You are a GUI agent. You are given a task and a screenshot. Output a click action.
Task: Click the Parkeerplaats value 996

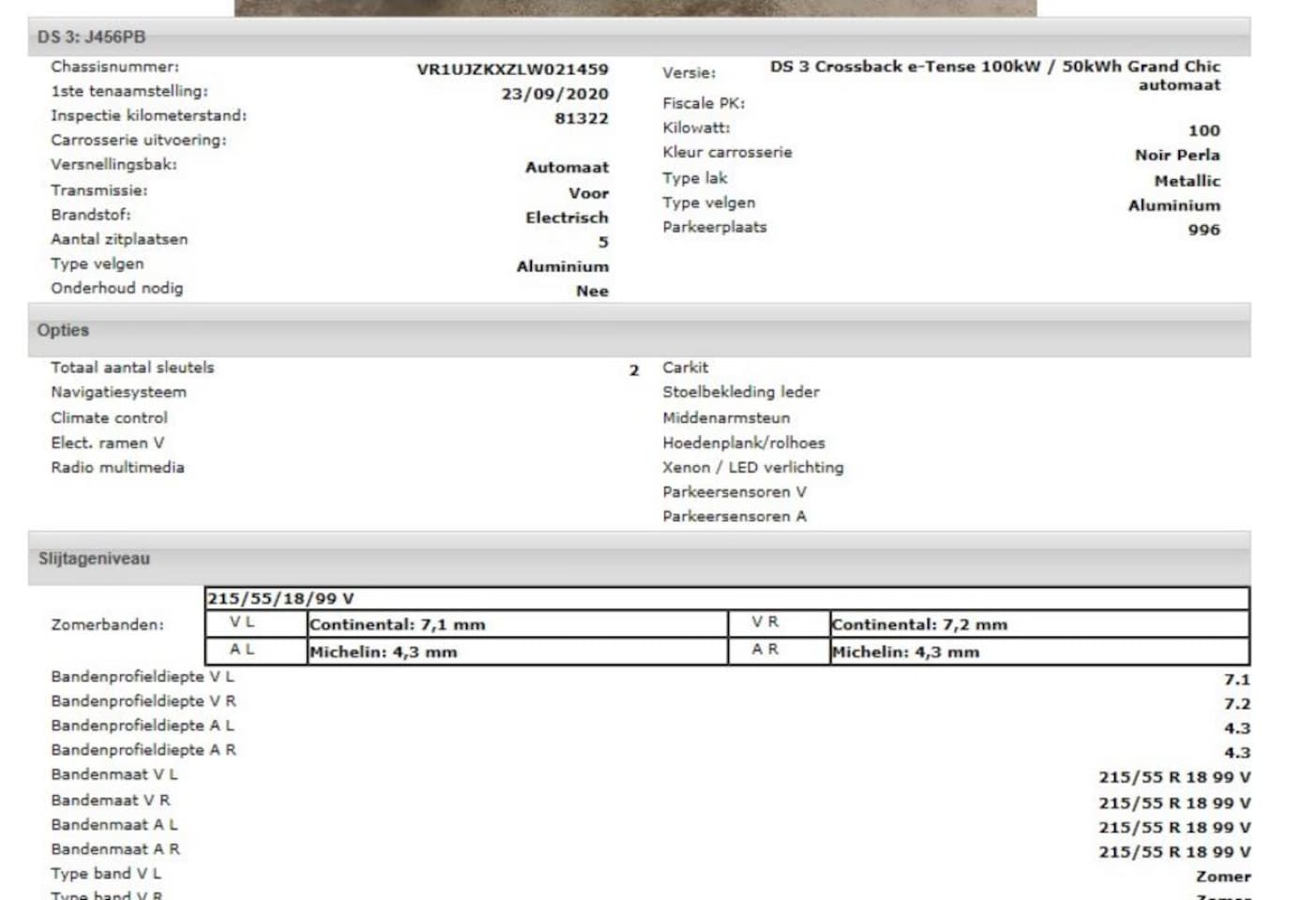click(1203, 230)
